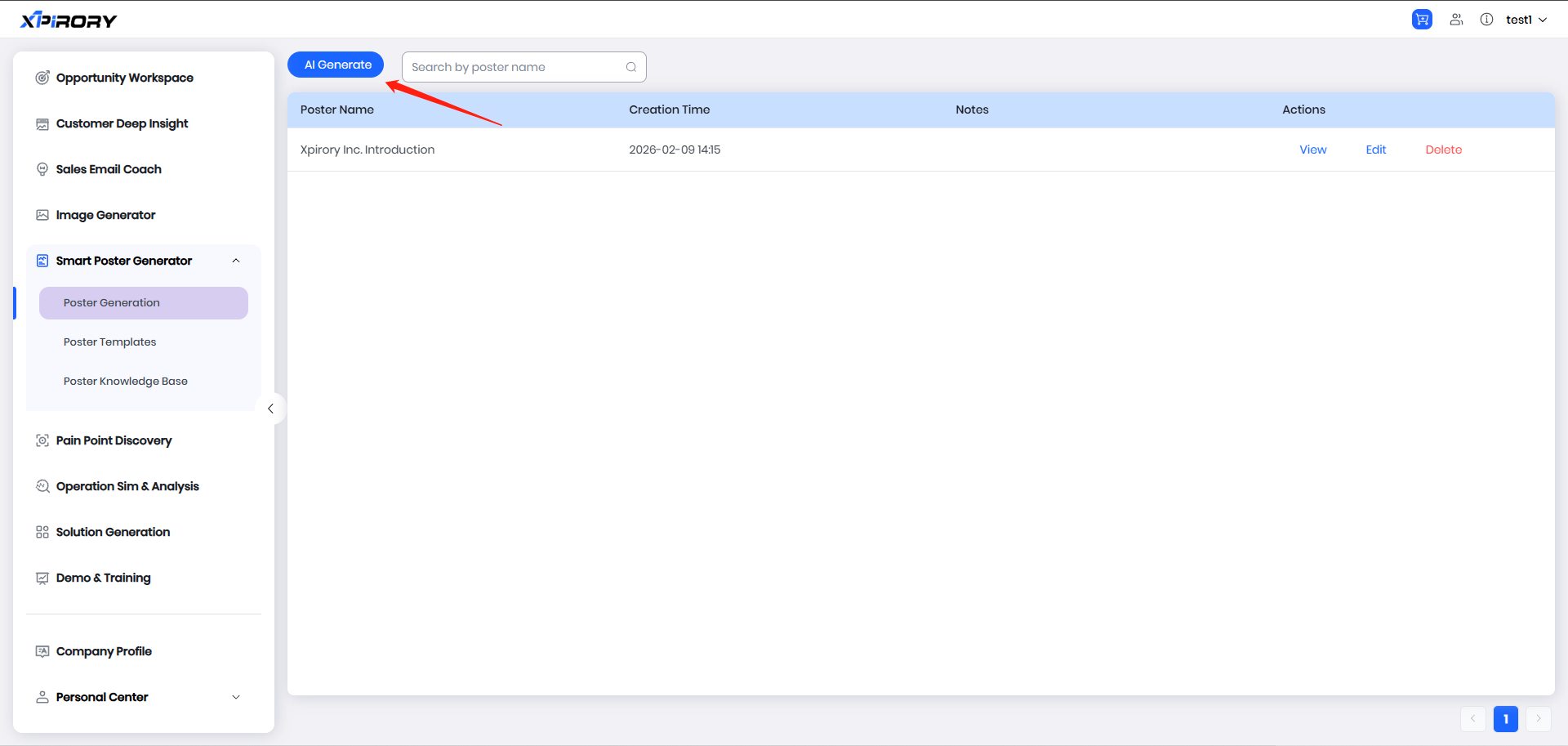
Task: Click the Pain Point Discovery icon
Action: (42, 440)
